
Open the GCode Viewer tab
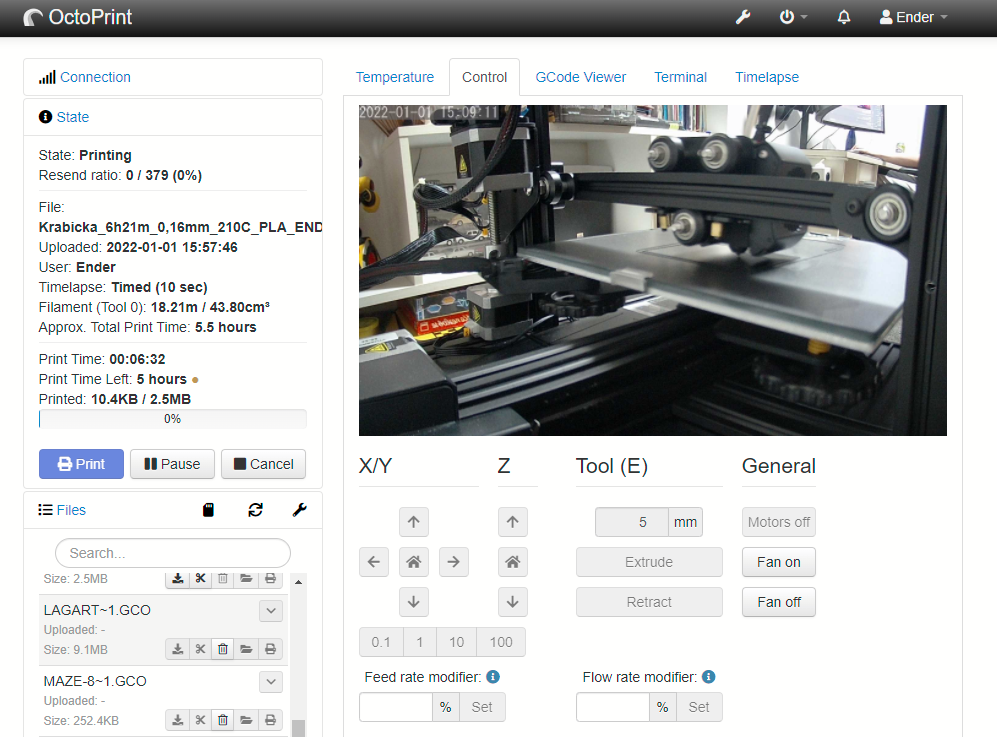click(x=580, y=77)
